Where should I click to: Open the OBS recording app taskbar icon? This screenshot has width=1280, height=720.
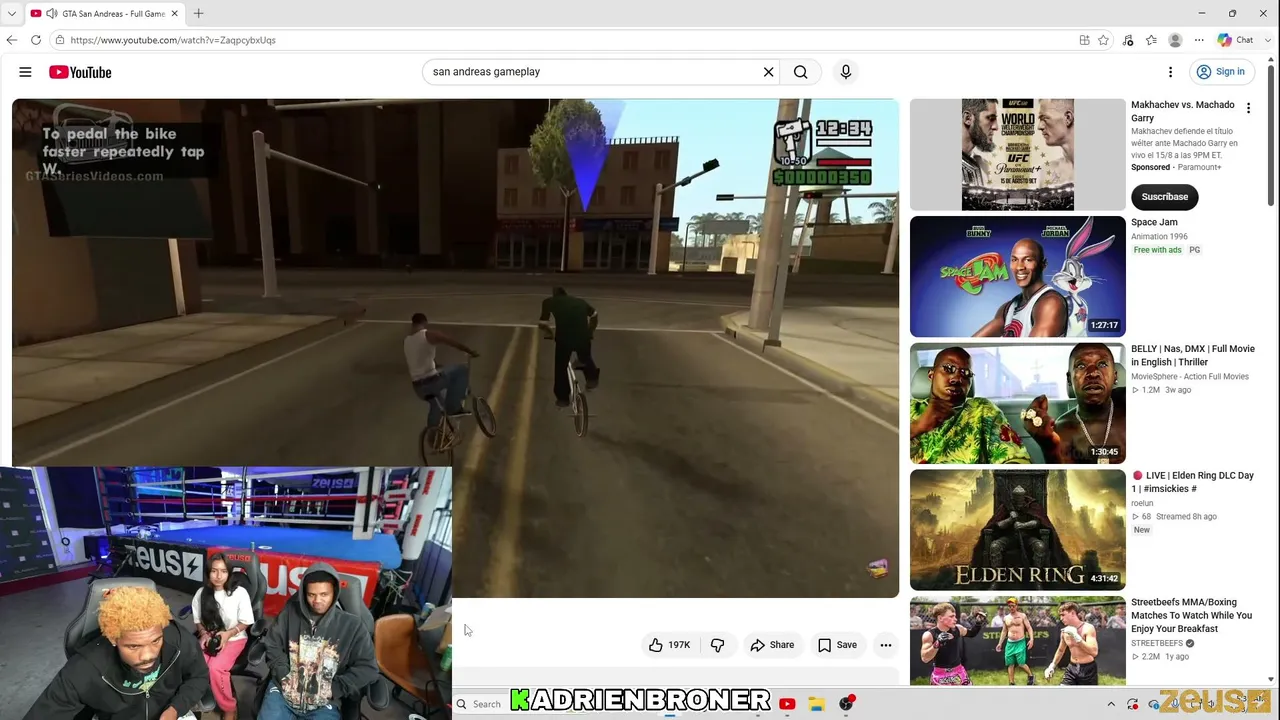[846, 704]
